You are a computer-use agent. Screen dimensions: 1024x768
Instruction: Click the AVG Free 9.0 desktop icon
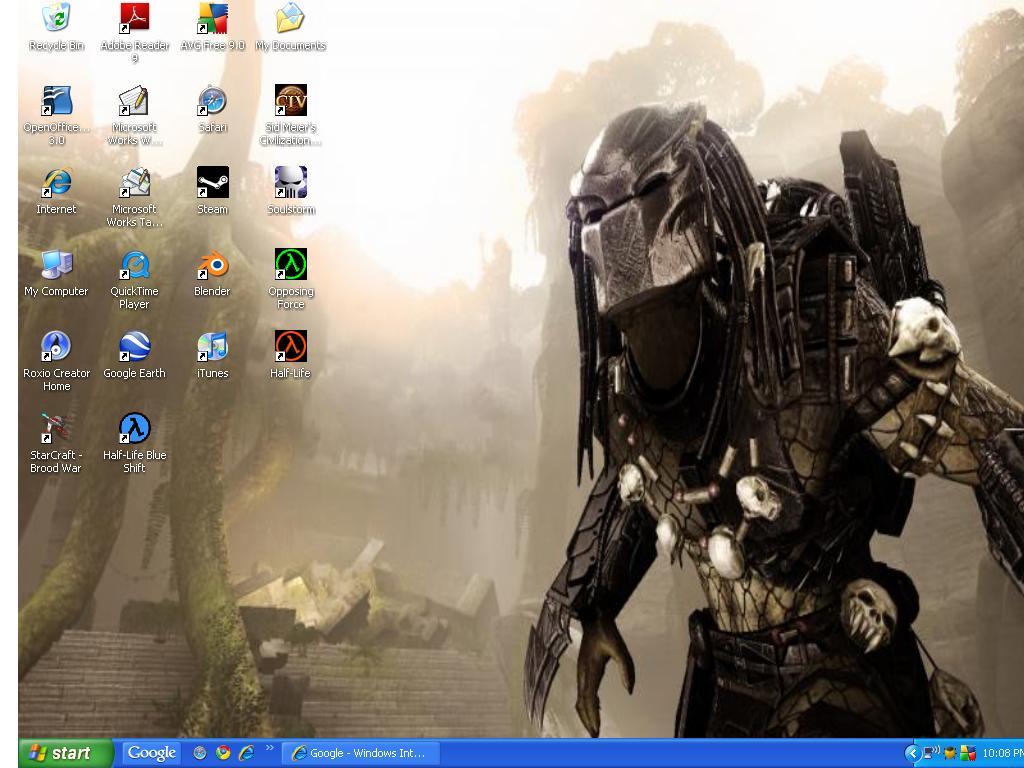click(x=212, y=19)
